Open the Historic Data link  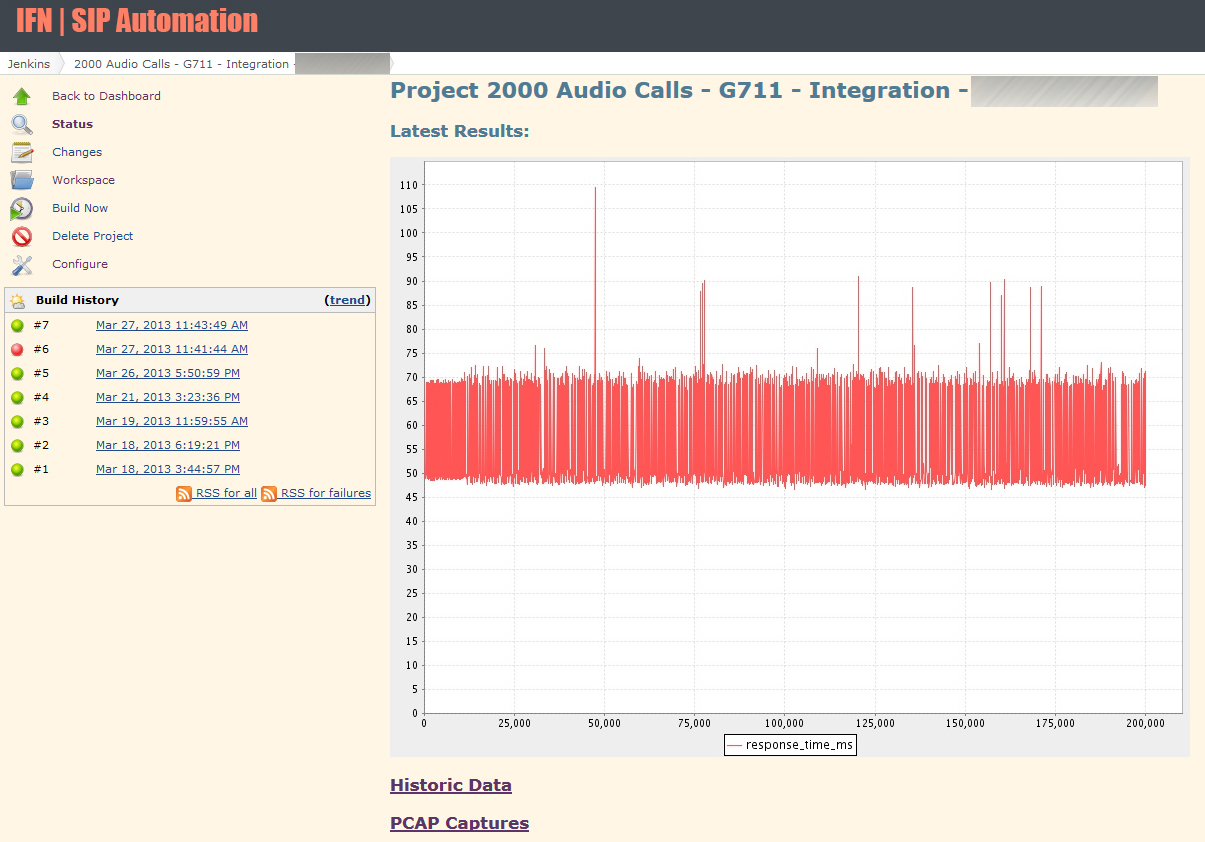450,785
